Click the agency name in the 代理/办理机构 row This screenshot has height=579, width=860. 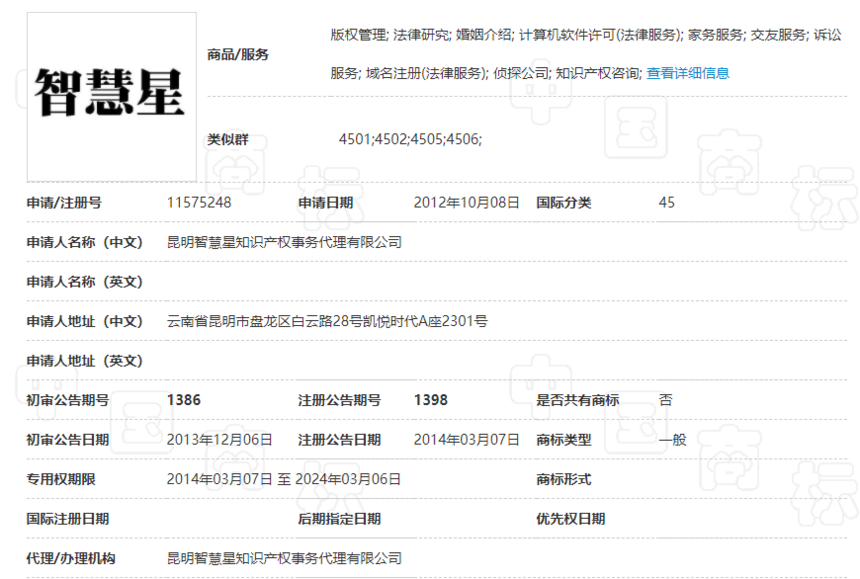pos(284,558)
